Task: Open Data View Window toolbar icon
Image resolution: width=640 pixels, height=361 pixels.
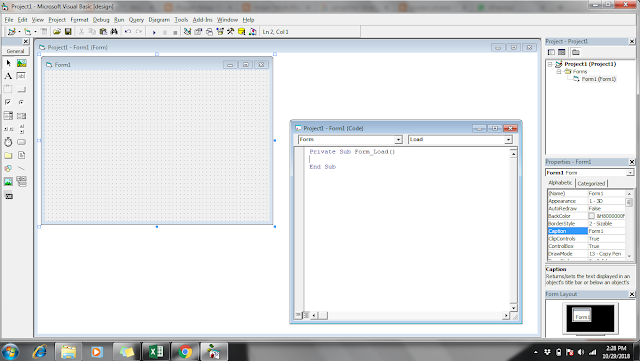Action: 242,31
